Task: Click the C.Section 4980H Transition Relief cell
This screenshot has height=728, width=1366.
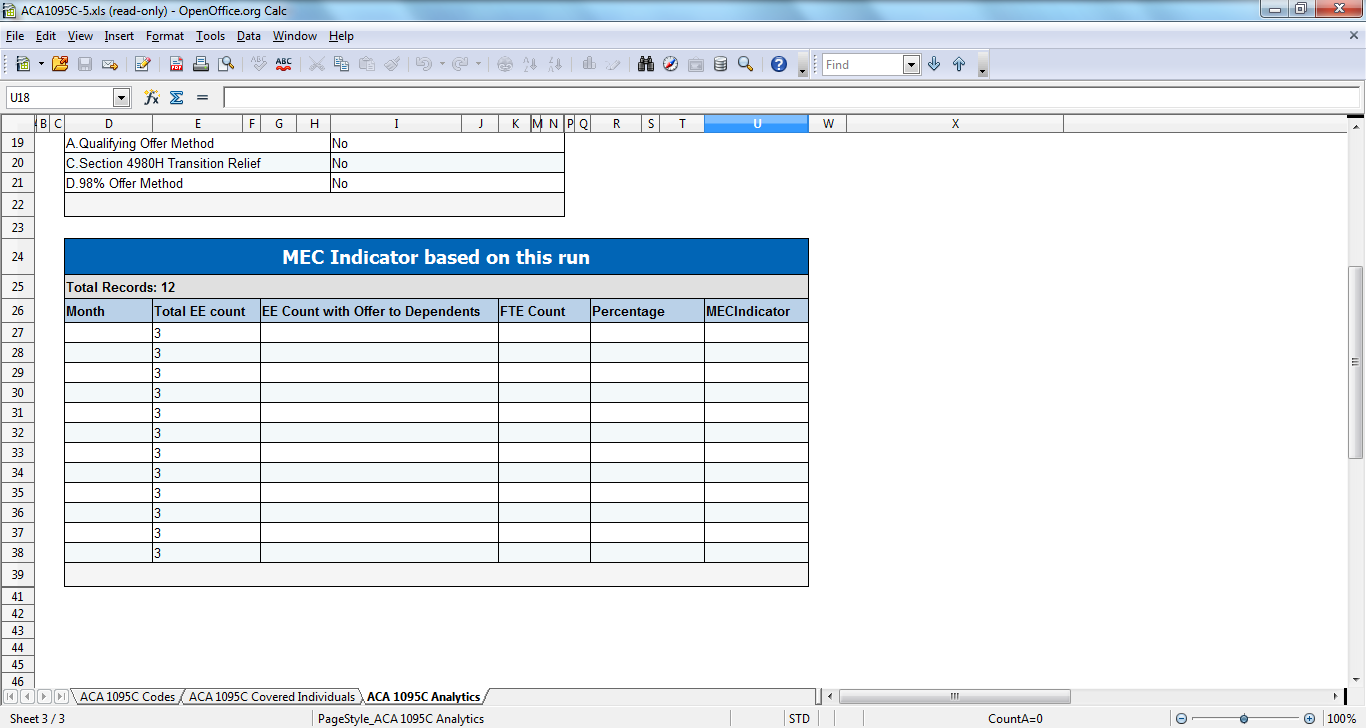Action: [197, 163]
